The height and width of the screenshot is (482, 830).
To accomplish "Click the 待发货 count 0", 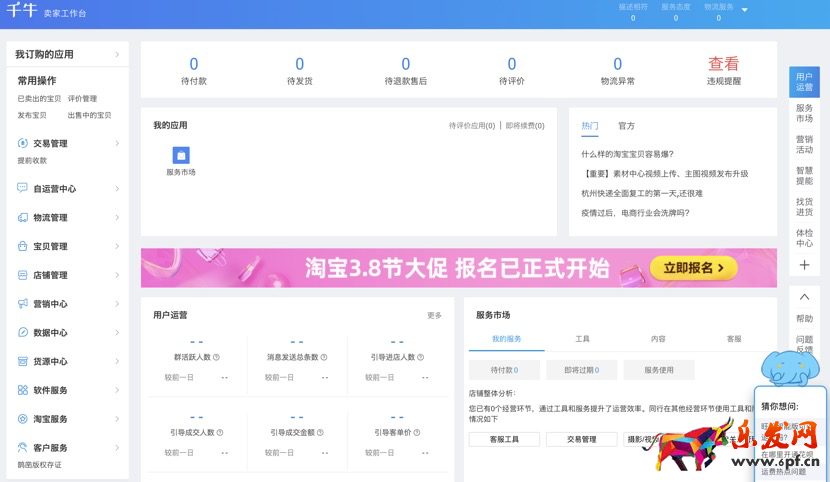I will tap(300, 64).
